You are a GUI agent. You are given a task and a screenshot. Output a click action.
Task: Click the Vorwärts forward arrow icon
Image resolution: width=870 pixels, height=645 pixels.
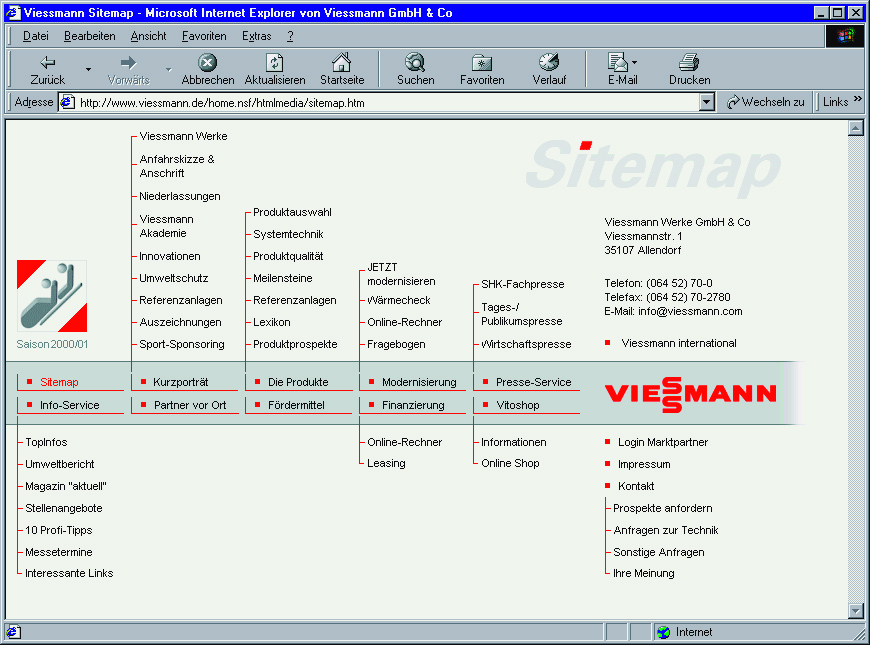(x=128, y=62)
